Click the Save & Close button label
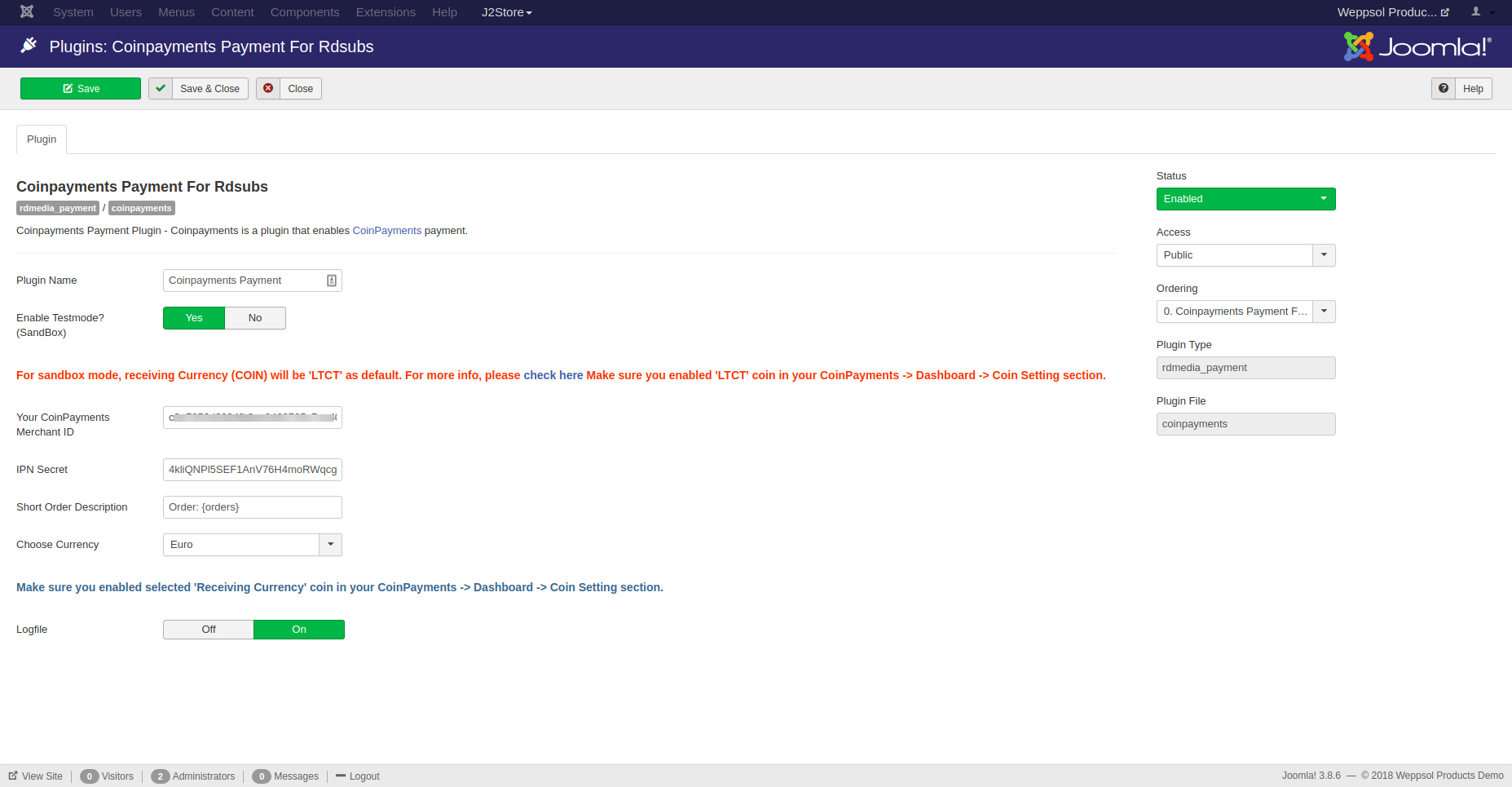Viewport: 1512px width, 787px height. (x=209, y=89)
